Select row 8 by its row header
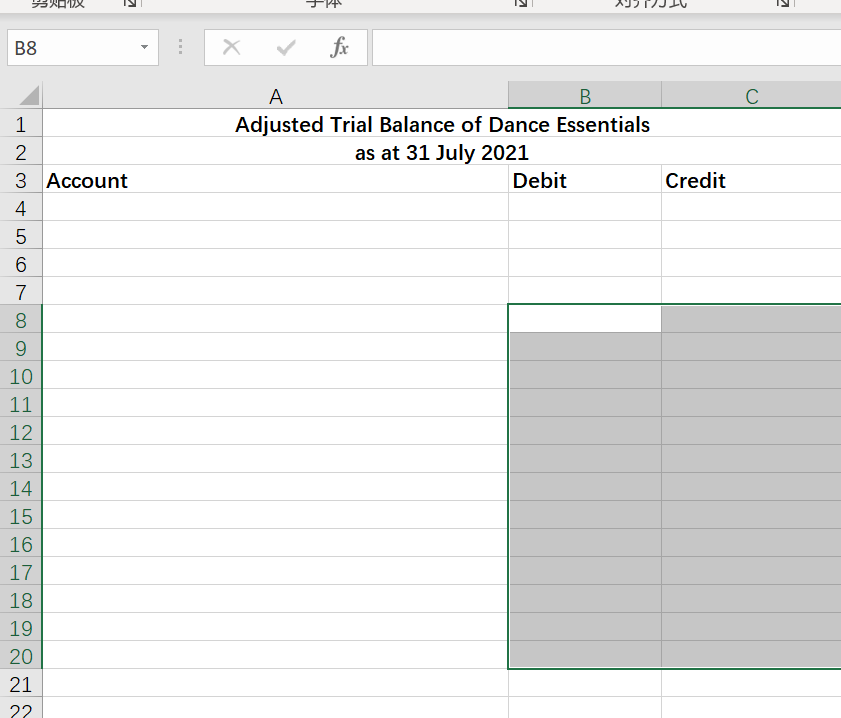Image resolution: width=841 pixels, height=718 pixels. pos(22,319)
